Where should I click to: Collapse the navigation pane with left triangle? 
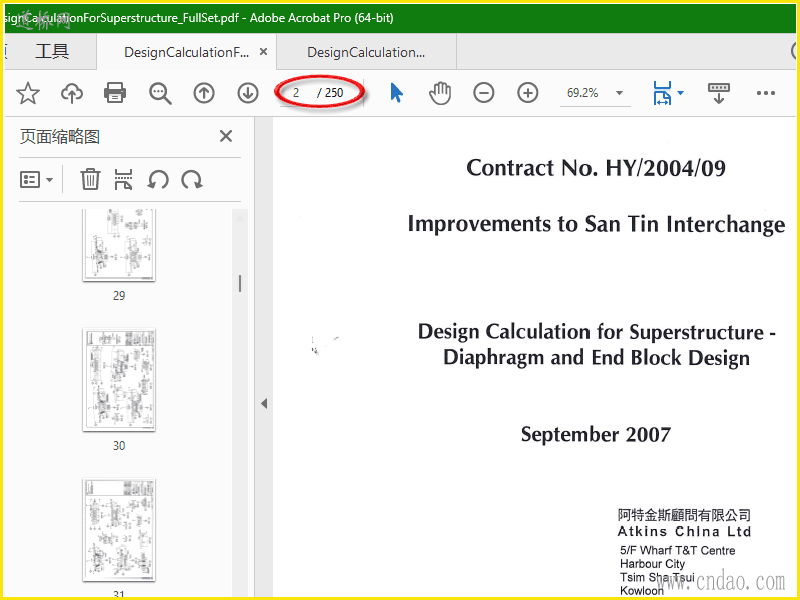pos(264,404)
